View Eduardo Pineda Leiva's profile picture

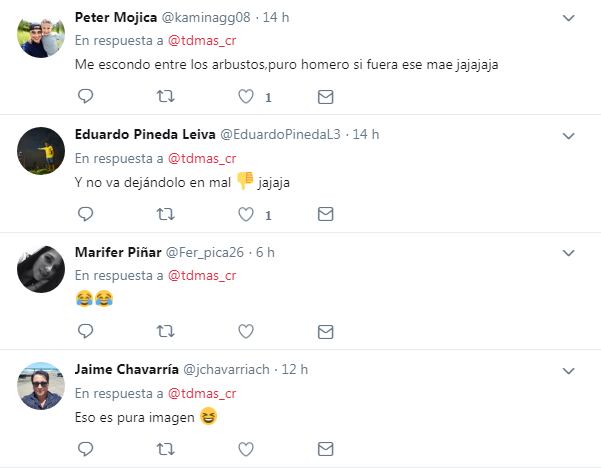[40, 153]
